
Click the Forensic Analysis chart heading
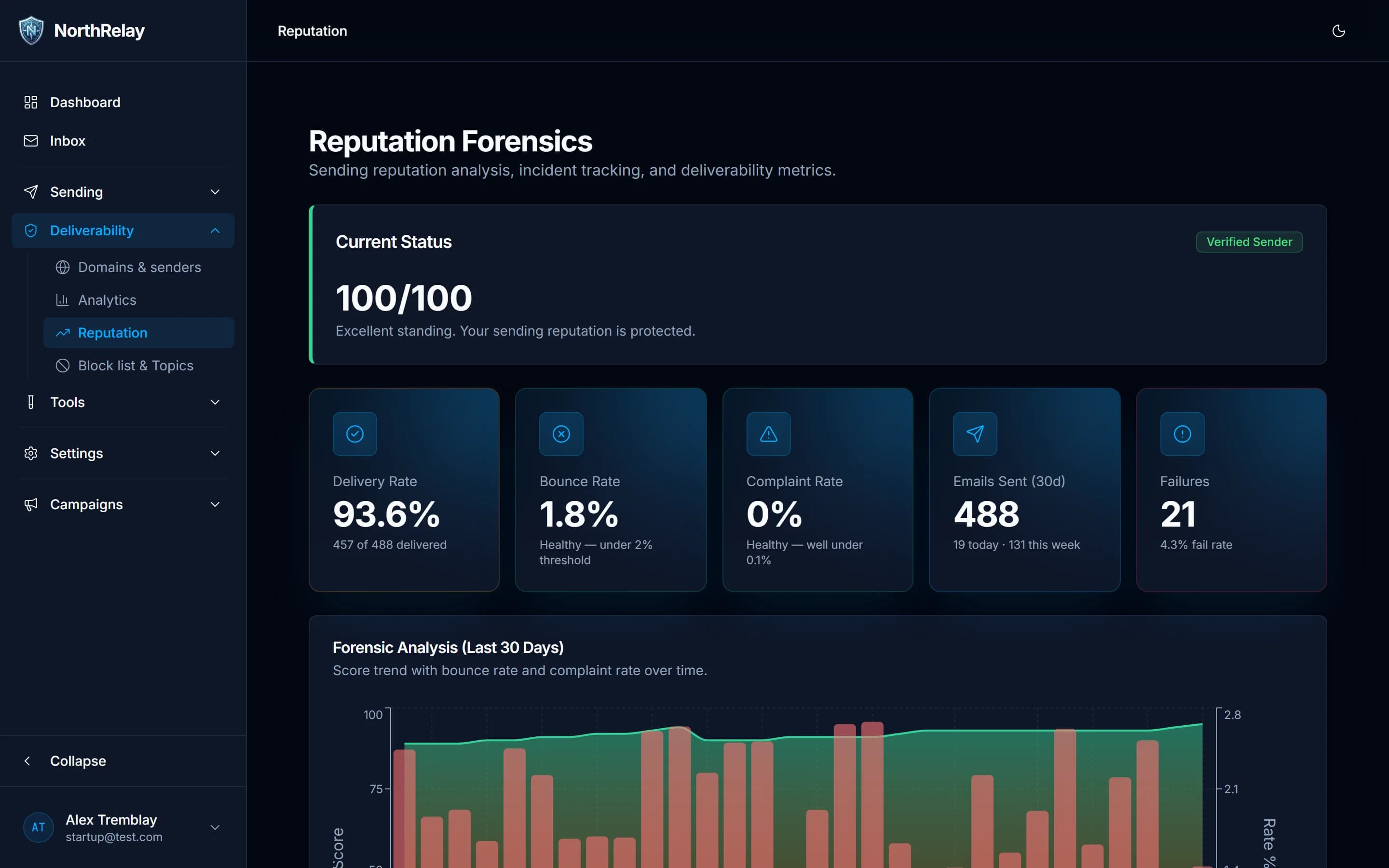coord(448,648)
